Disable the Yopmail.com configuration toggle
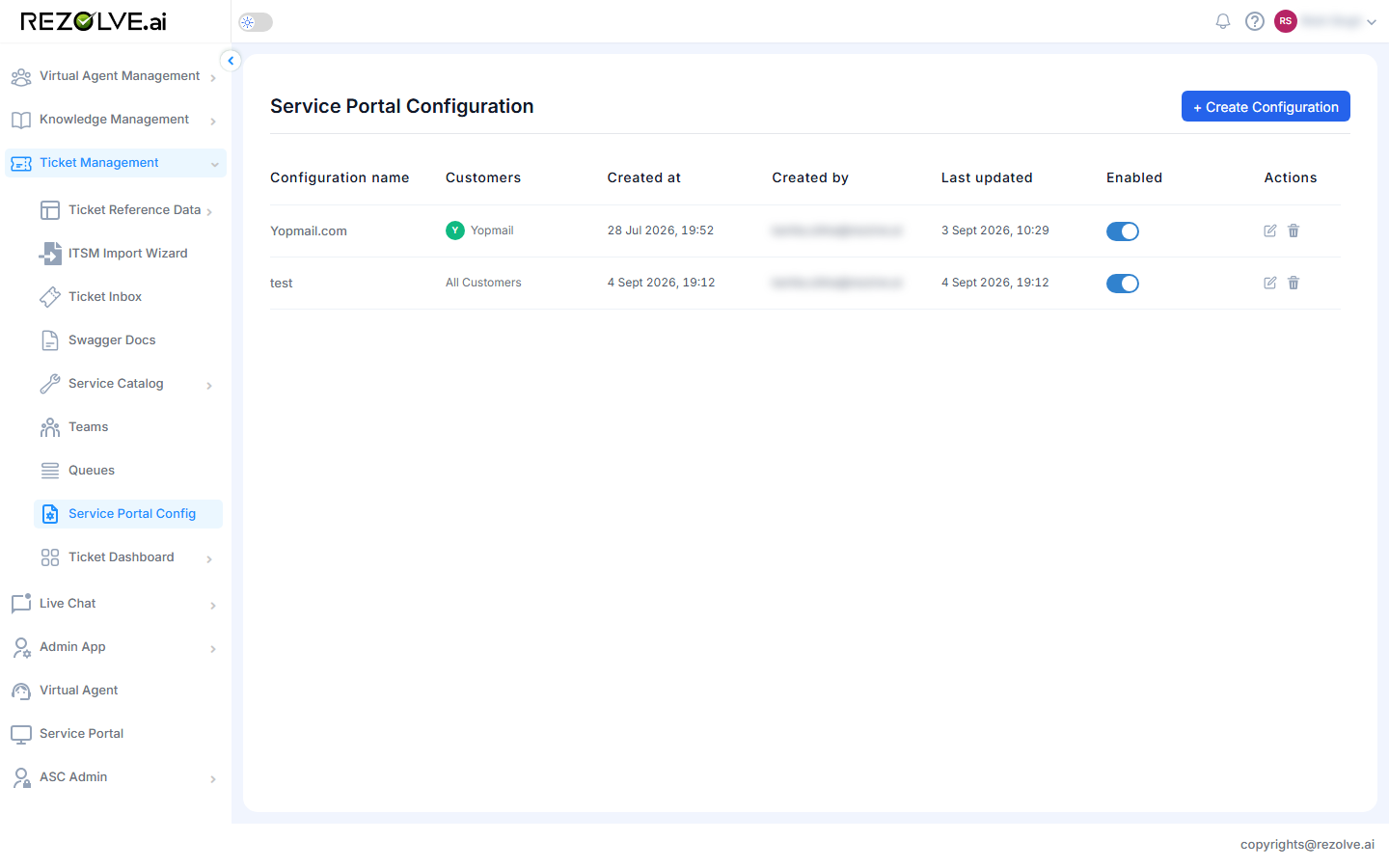This screenshot has height=868, width=1389. click(1123, 231)
